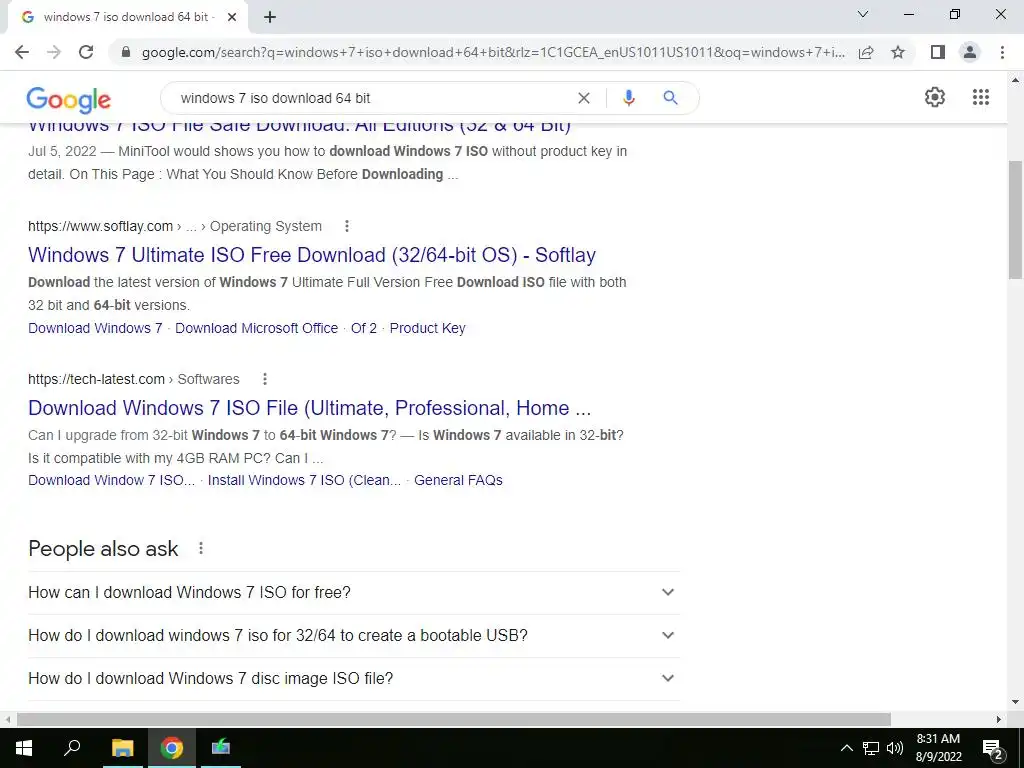Open the notification center
Screen dimensions: 1024x768
[x=993, y=749]
